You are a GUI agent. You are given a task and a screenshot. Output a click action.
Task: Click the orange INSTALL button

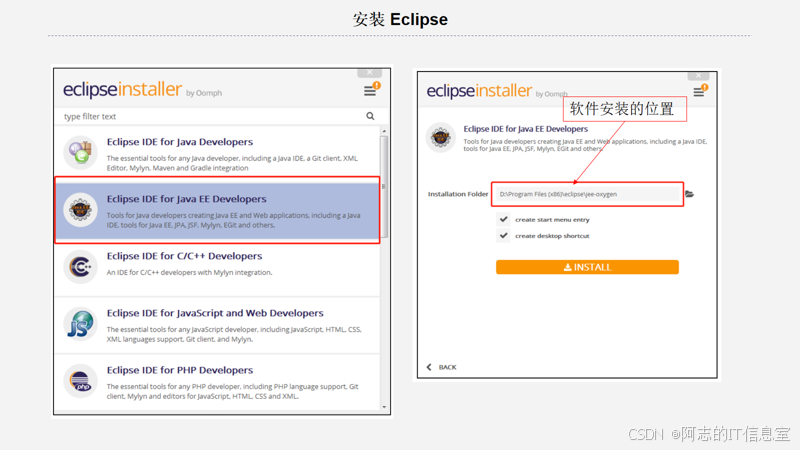pos(587,267)
